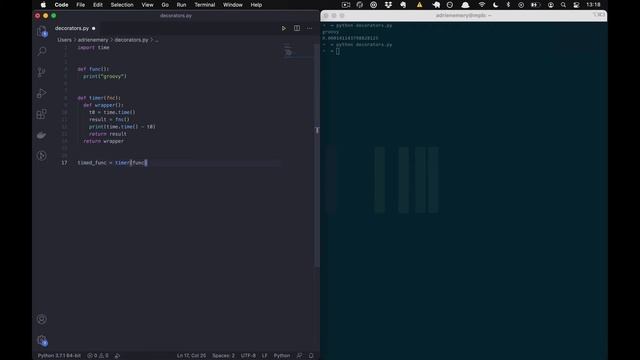Open the Apple menu
Screen dimensions: 640x360
point(43,5)
